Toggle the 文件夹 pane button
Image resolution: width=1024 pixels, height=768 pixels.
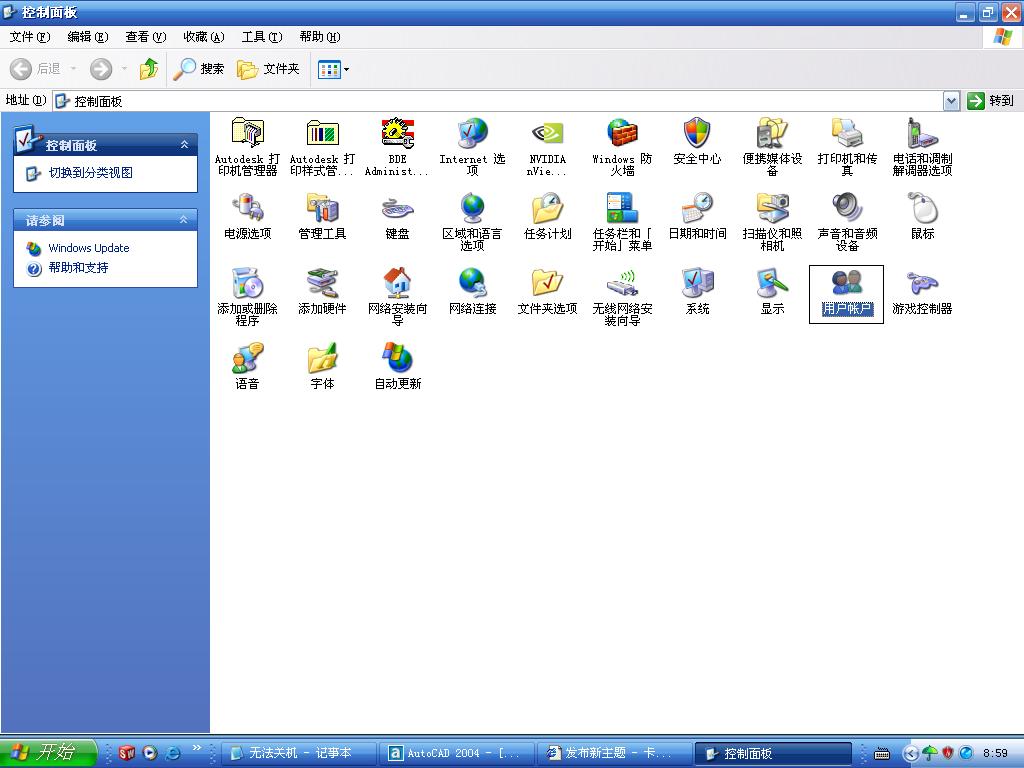pos(268,69)
